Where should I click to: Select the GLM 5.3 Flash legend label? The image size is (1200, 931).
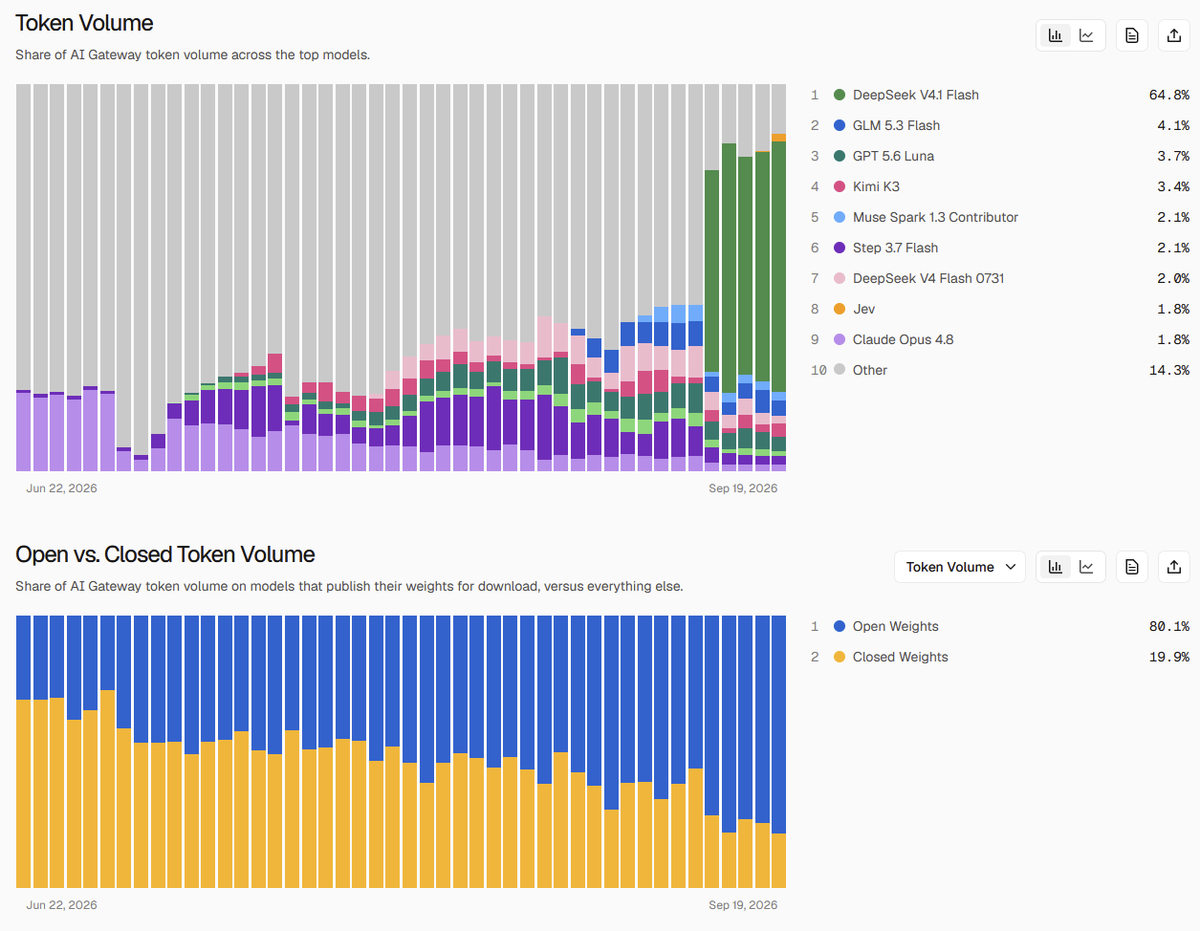[896, 126]
